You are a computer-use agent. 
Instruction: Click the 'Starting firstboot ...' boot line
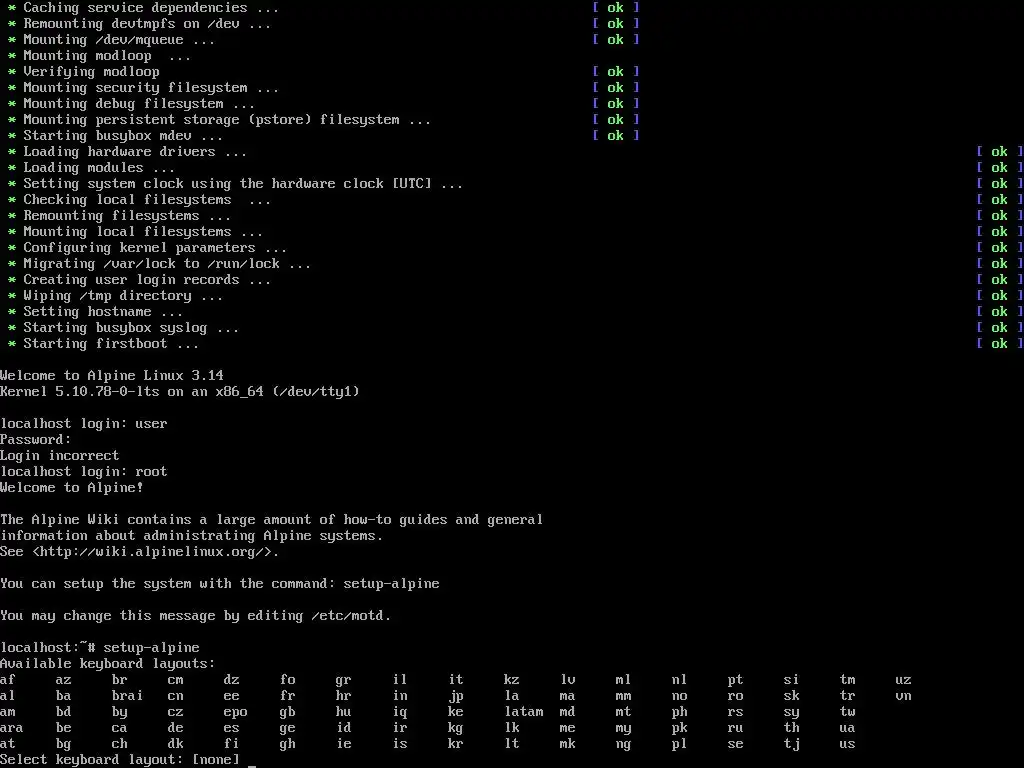(111, 344)
